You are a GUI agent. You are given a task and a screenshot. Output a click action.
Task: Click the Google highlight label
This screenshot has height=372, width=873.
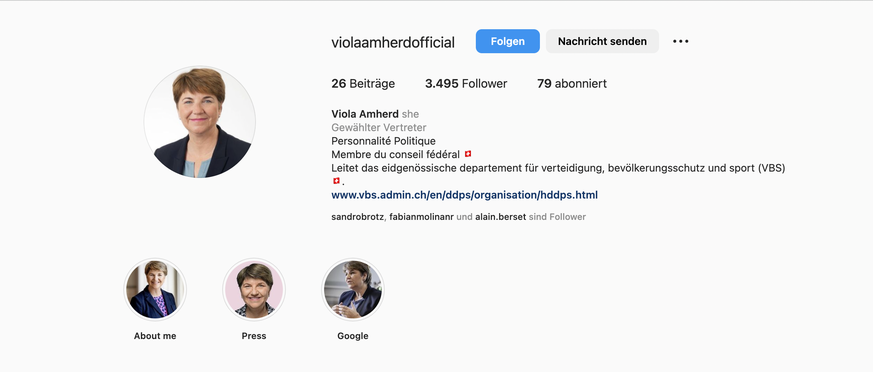[x=353, y=336]
